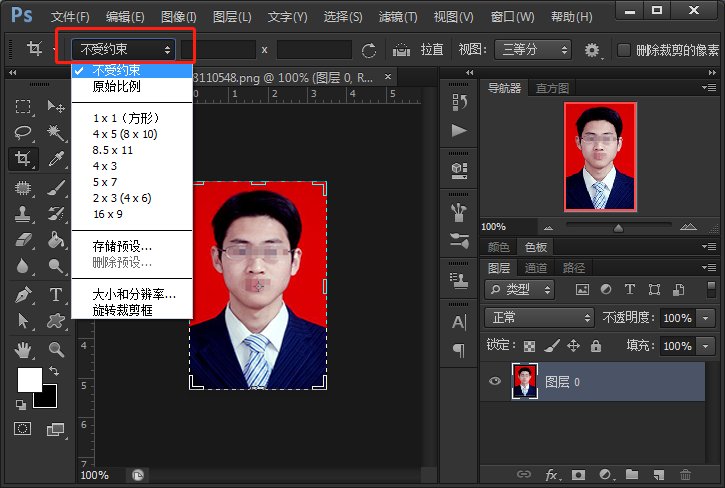Select the Custom Shape tool
Screen dimensions: 725x488
[x=56, y=321]
